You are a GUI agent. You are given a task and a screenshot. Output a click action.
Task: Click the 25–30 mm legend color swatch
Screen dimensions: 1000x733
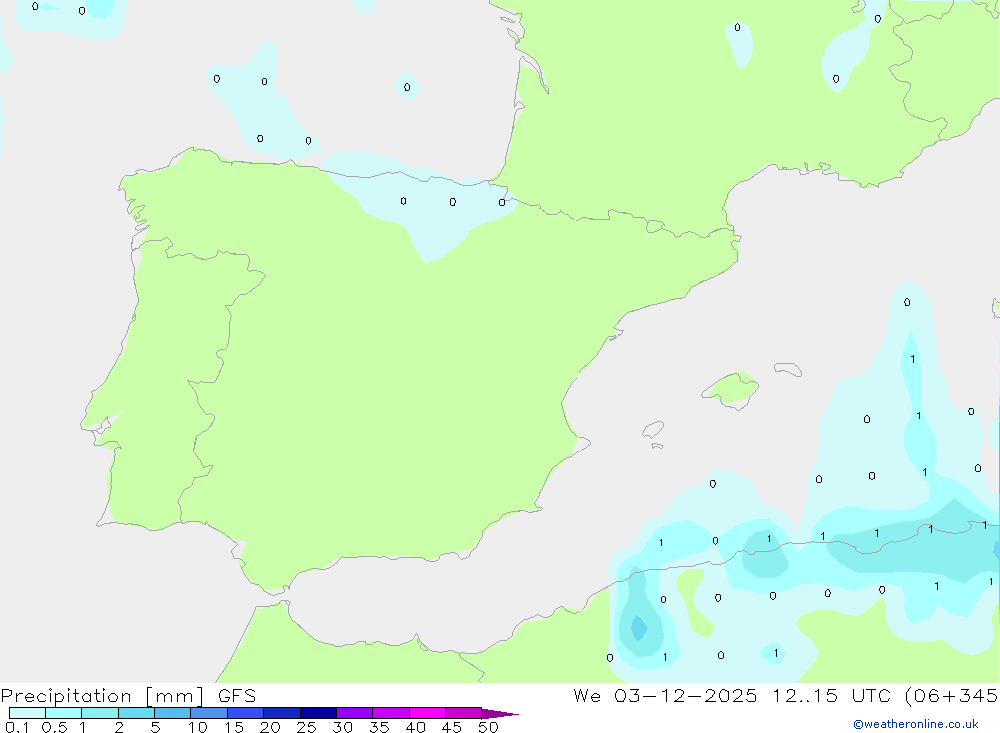point(318,713)
